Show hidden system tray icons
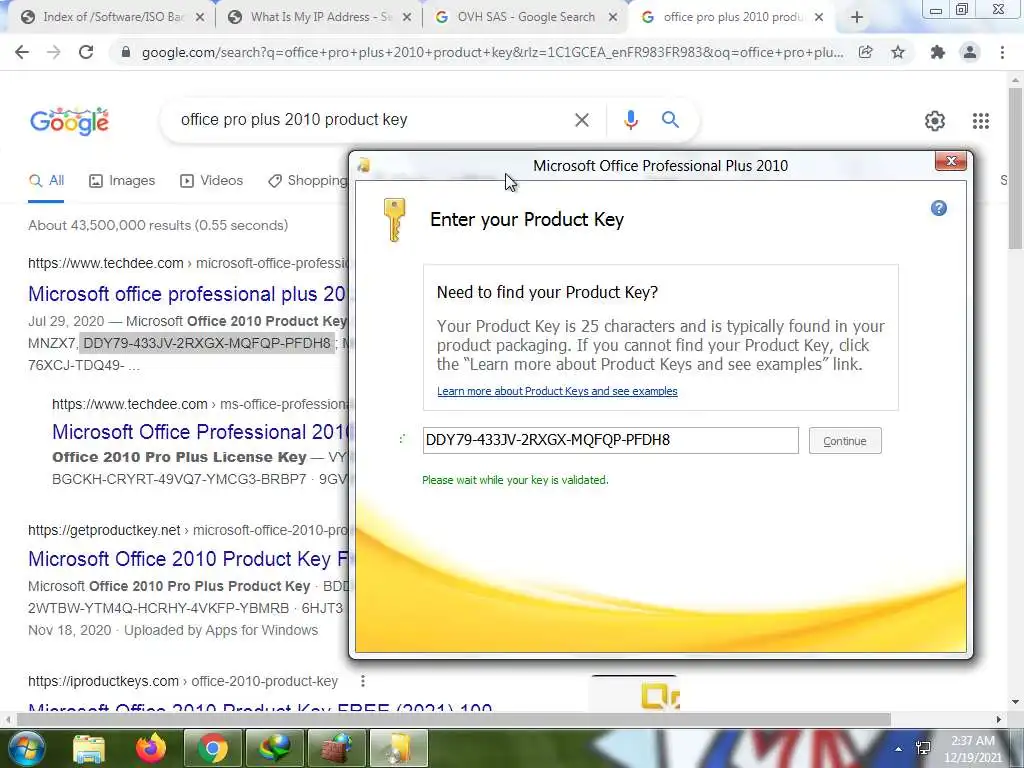Screen dimensions: 1024x768 (x=899, y=749)
